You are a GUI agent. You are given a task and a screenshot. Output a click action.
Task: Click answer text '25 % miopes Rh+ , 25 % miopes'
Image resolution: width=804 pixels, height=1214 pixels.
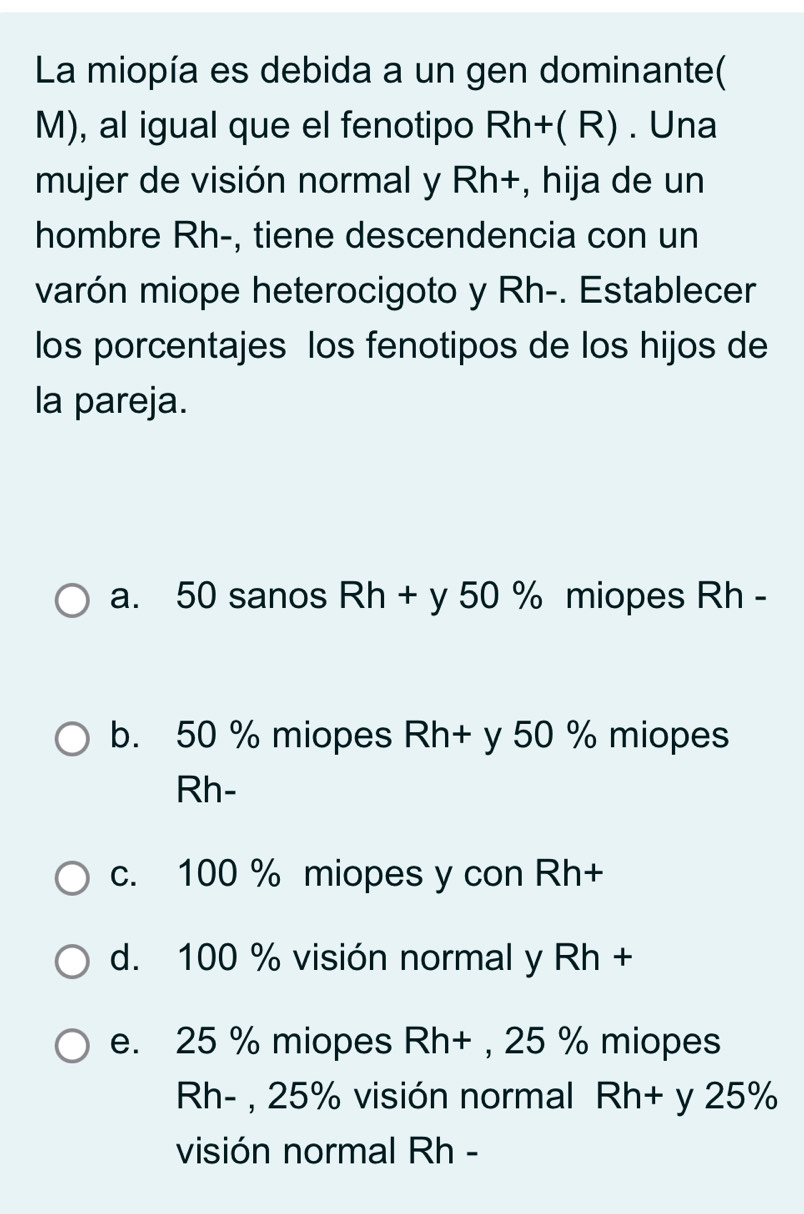(x=448, y=1042)
